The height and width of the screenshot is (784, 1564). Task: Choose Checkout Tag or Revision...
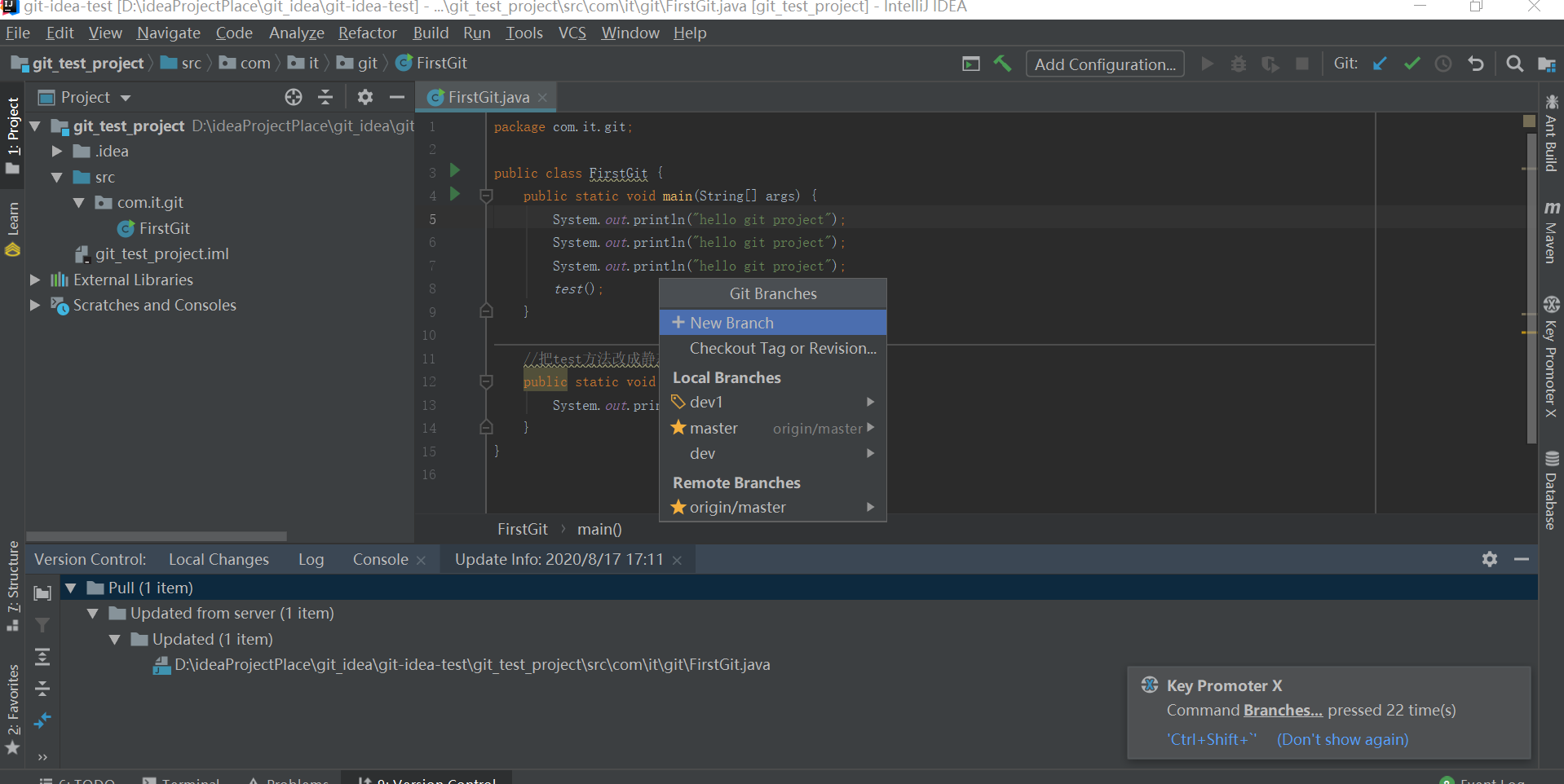click(x=772, y=348)
